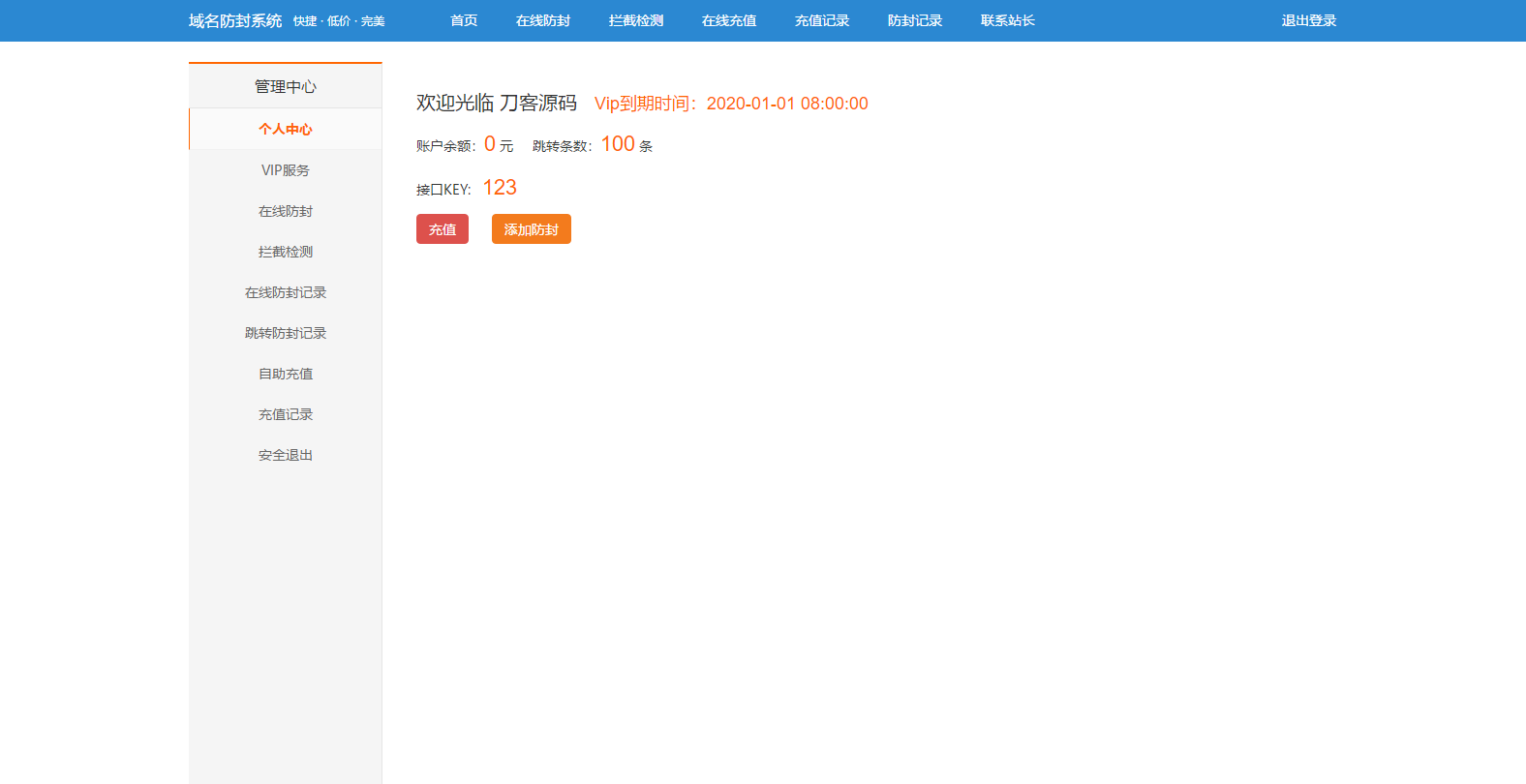
Task: Click the 账户余额 value 0
Action: point(490,144)
